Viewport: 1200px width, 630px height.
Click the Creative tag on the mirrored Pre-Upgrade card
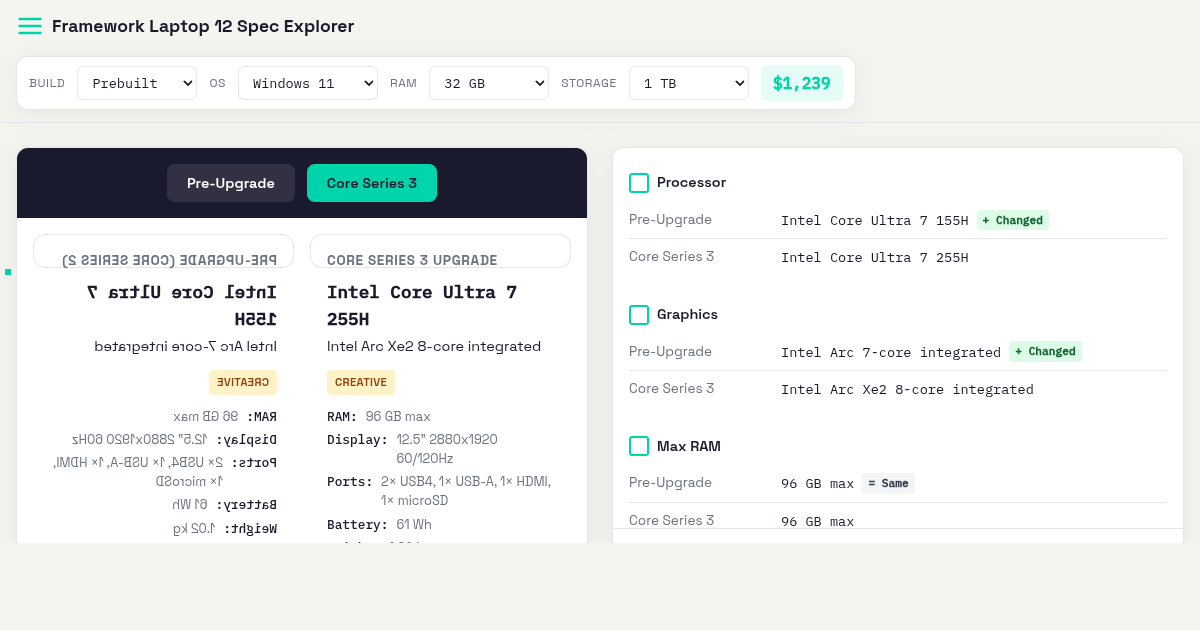pyautogui.click(x=243, y=382)
